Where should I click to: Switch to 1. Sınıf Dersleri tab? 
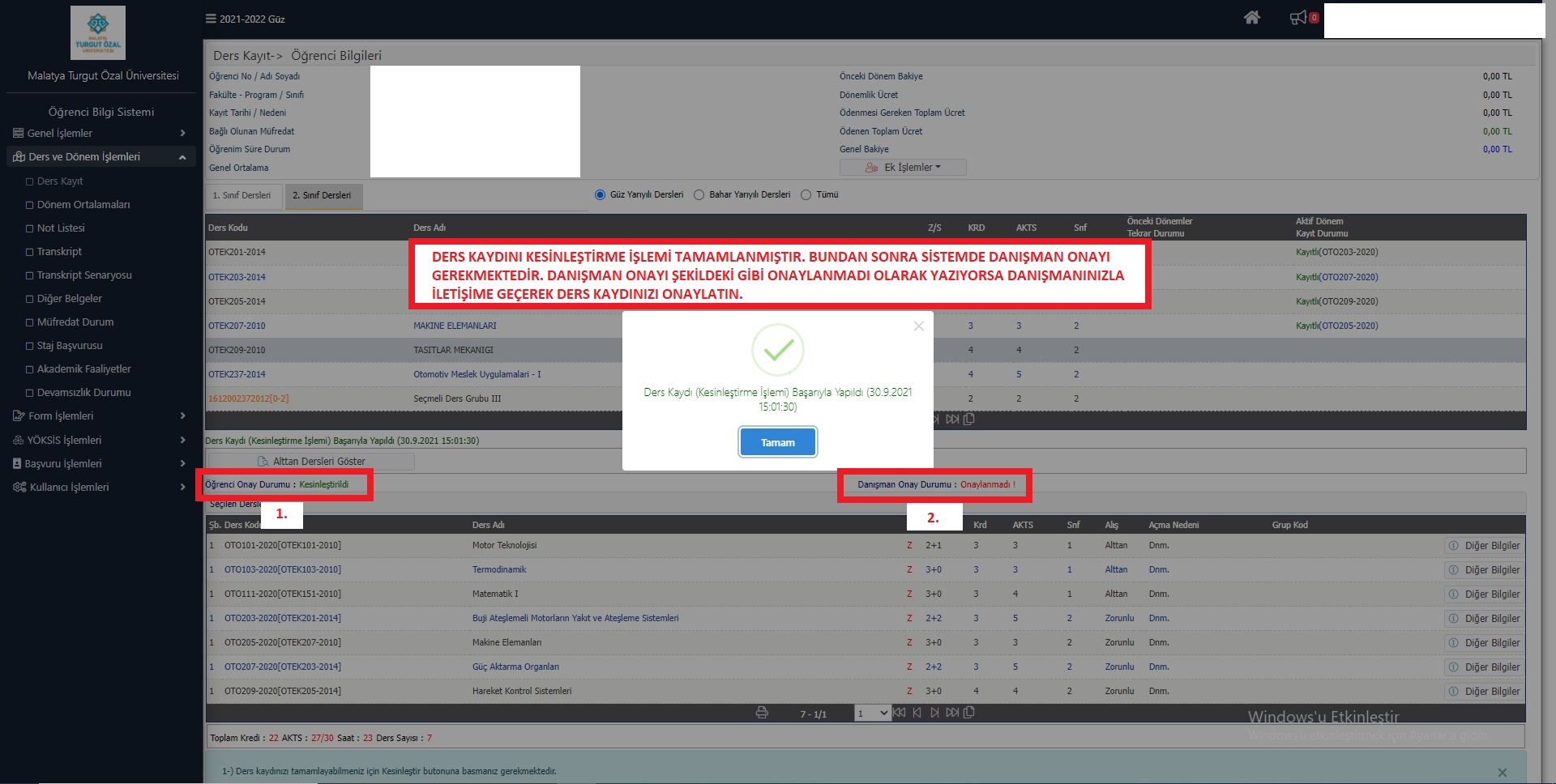(x=242, y=196)
